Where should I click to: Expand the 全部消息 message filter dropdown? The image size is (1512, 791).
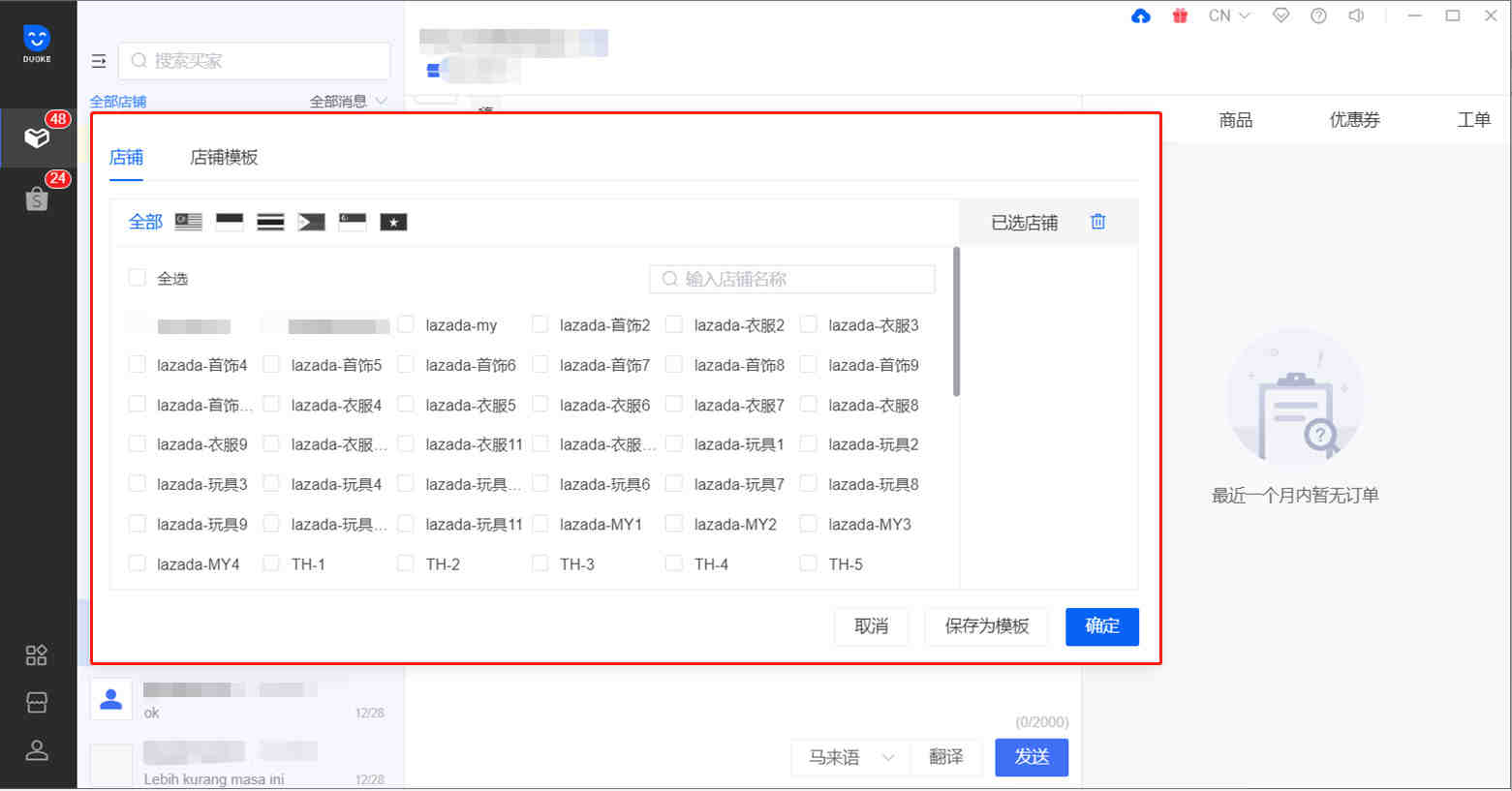pyautogui.click(x=348, y=102)
